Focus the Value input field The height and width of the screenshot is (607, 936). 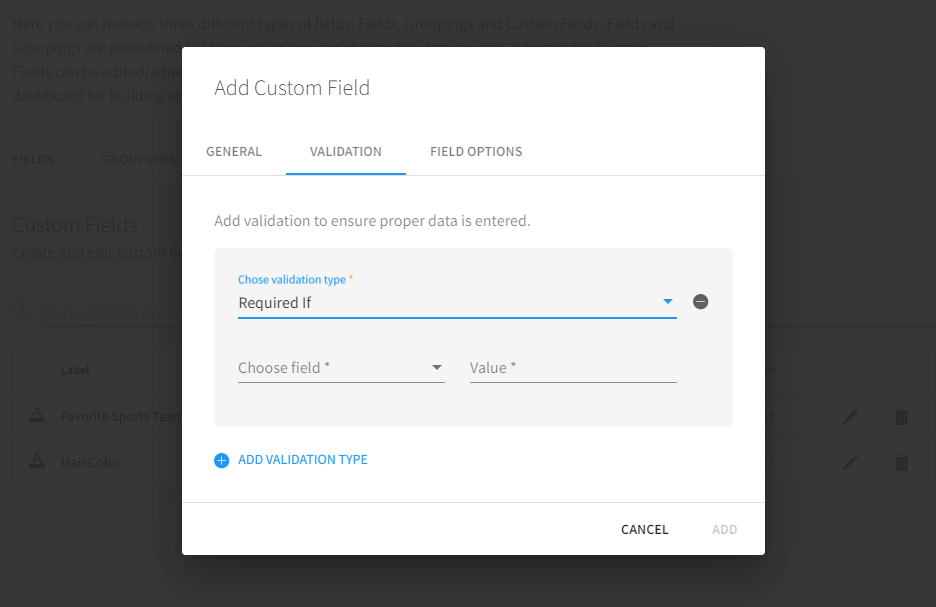(573, 368)
